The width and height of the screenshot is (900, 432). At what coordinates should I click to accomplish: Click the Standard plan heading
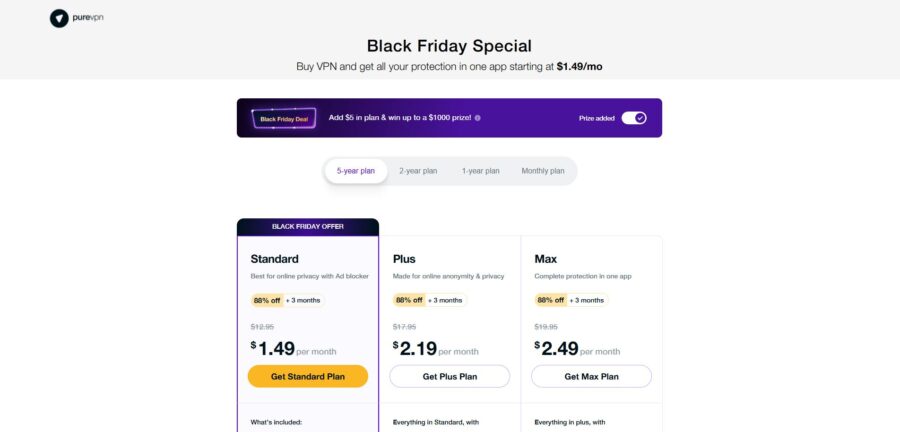[274, 259]
